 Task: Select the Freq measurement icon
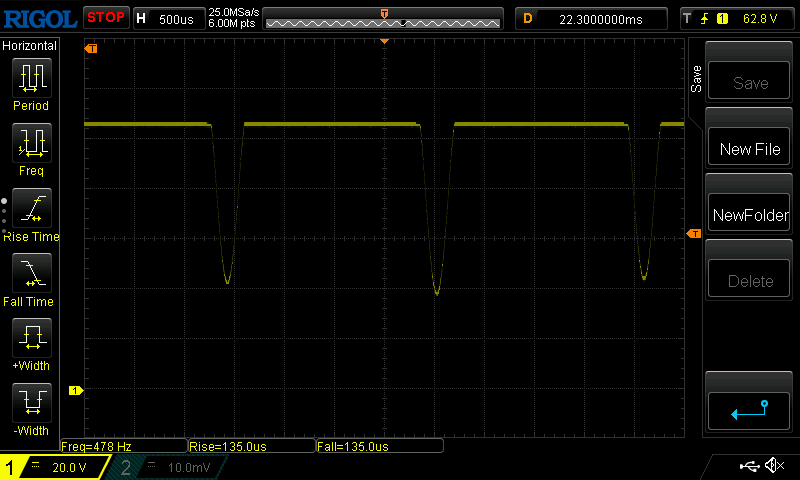[32, 143]
